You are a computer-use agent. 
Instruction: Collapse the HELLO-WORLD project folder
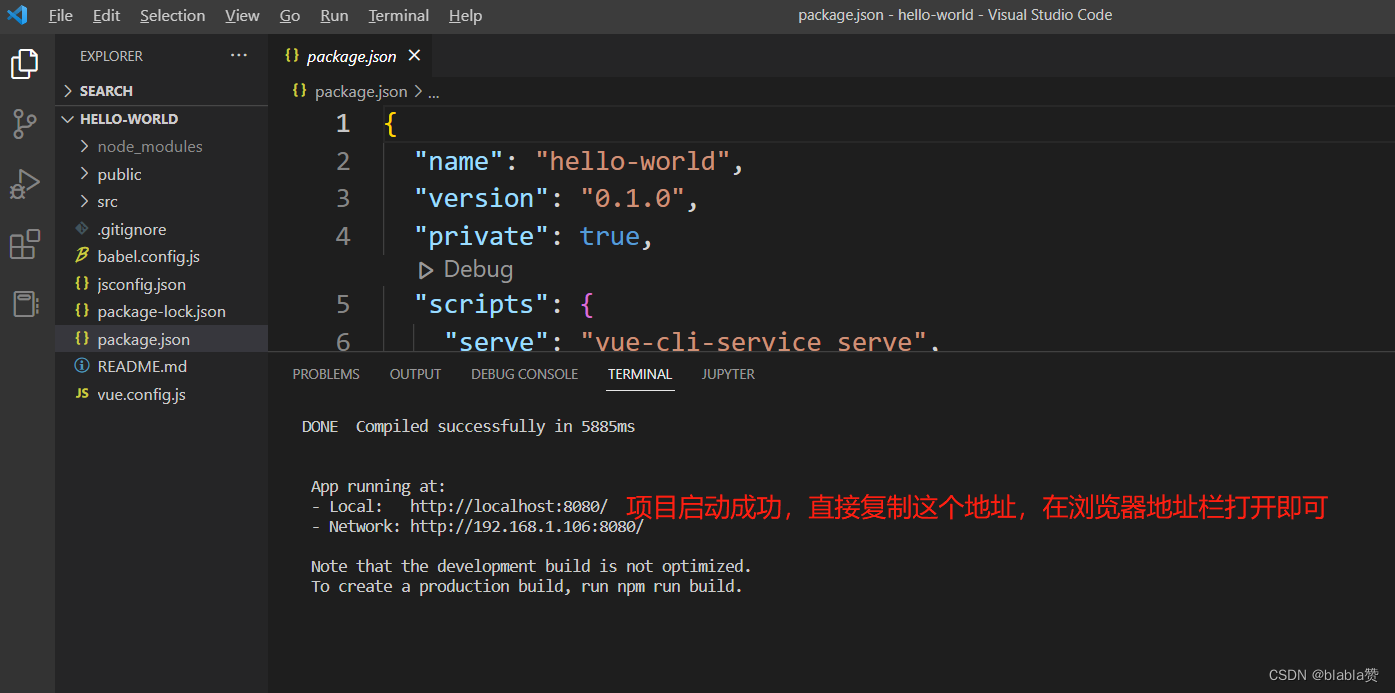pyautogui.click(x=128, y=119)
